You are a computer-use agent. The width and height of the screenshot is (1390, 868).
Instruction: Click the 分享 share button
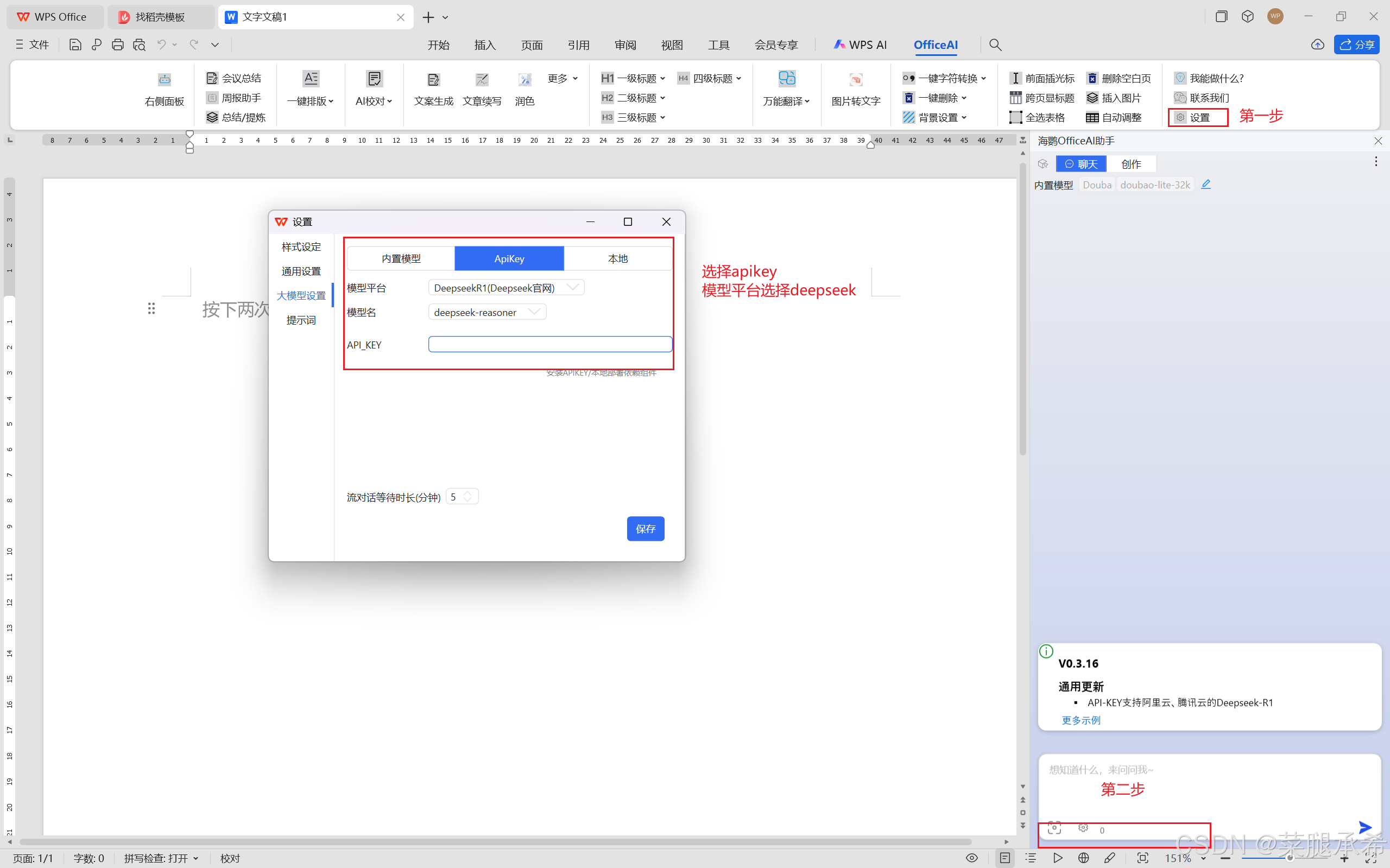click(1357, 45)
